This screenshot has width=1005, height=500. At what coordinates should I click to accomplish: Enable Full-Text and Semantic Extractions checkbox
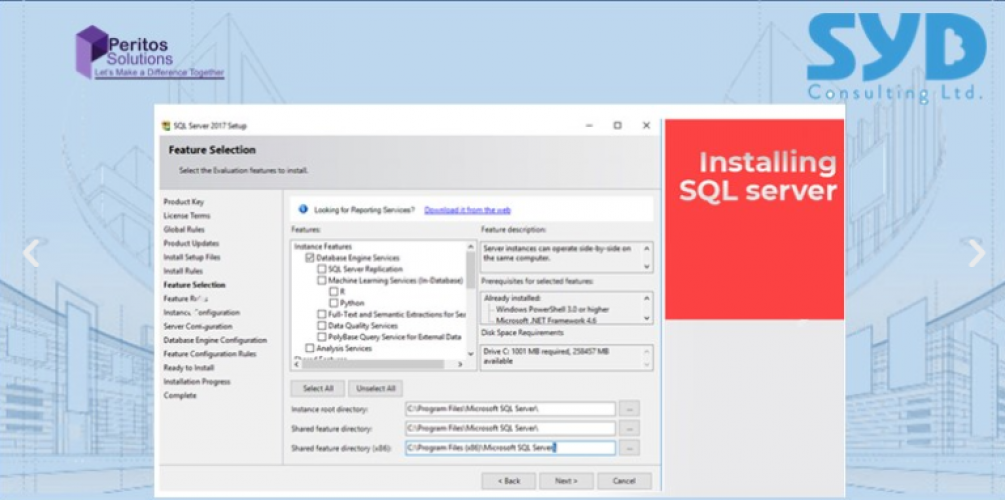coord(322,315)
